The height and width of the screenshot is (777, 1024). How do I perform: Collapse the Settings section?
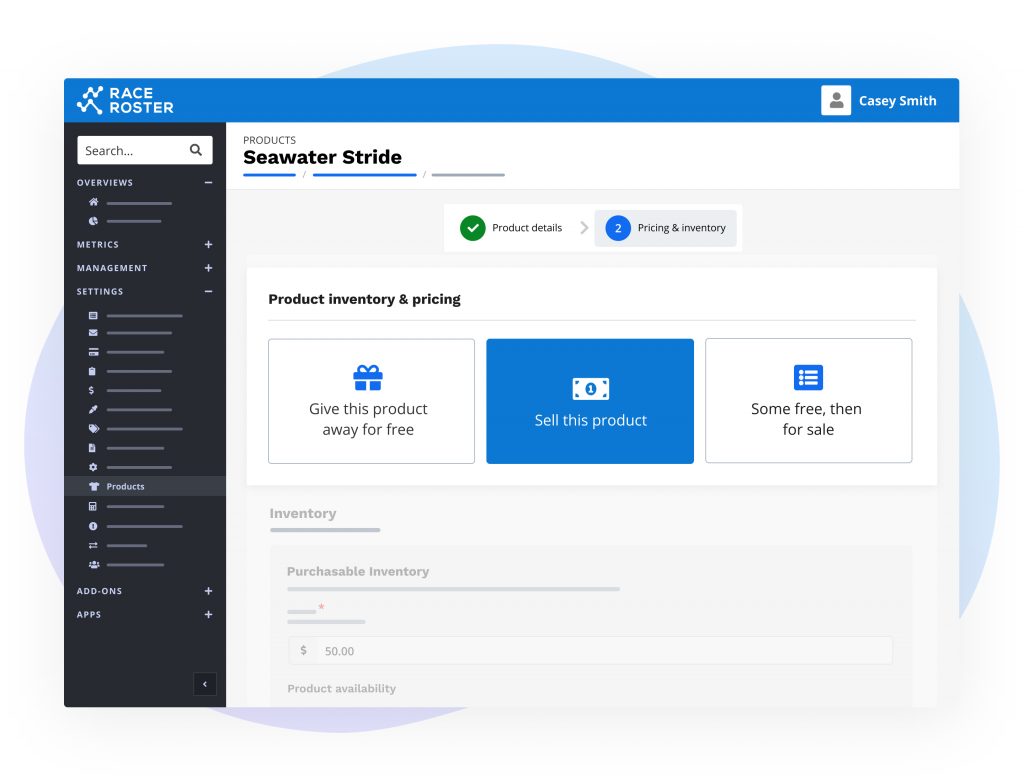pos(208,292)
